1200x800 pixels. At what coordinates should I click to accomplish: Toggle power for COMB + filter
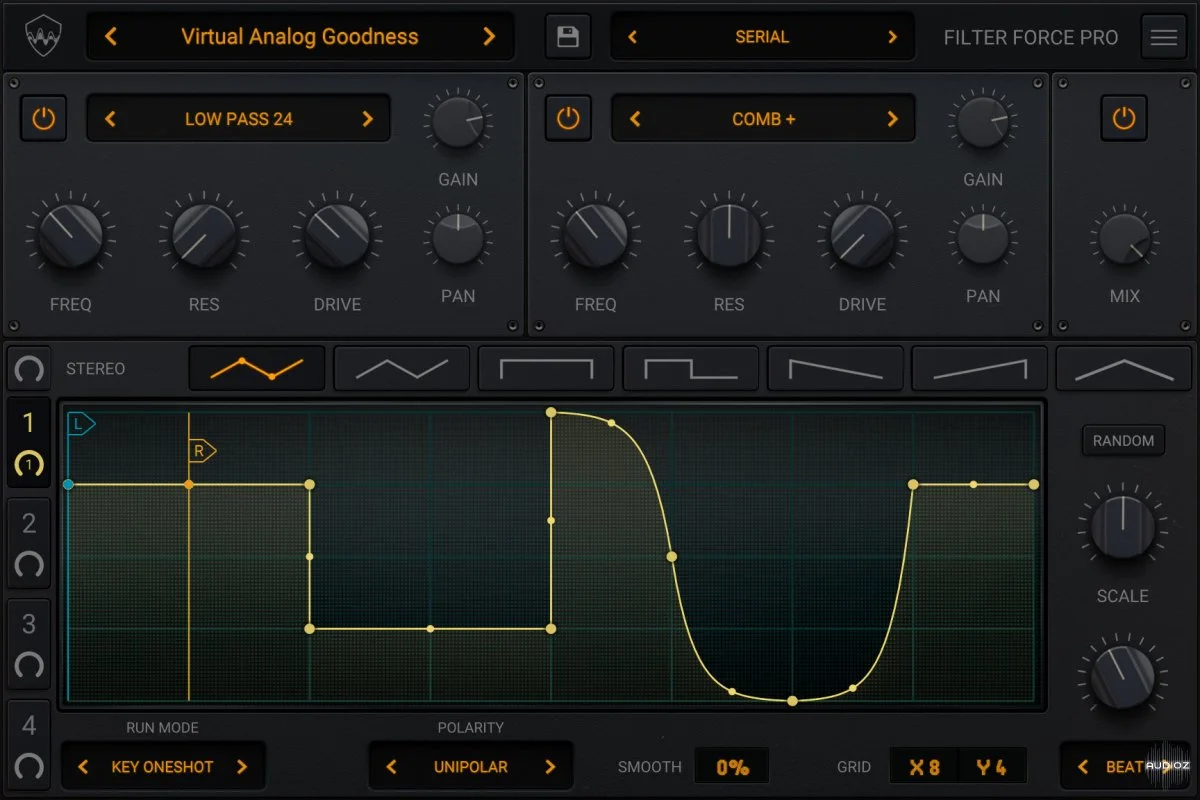tap(568, 119)
